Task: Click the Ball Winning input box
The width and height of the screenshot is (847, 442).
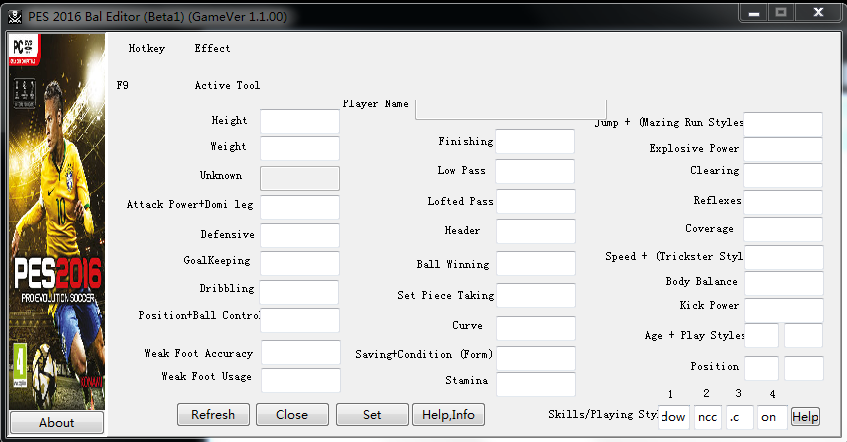Action: pos(536,263)
